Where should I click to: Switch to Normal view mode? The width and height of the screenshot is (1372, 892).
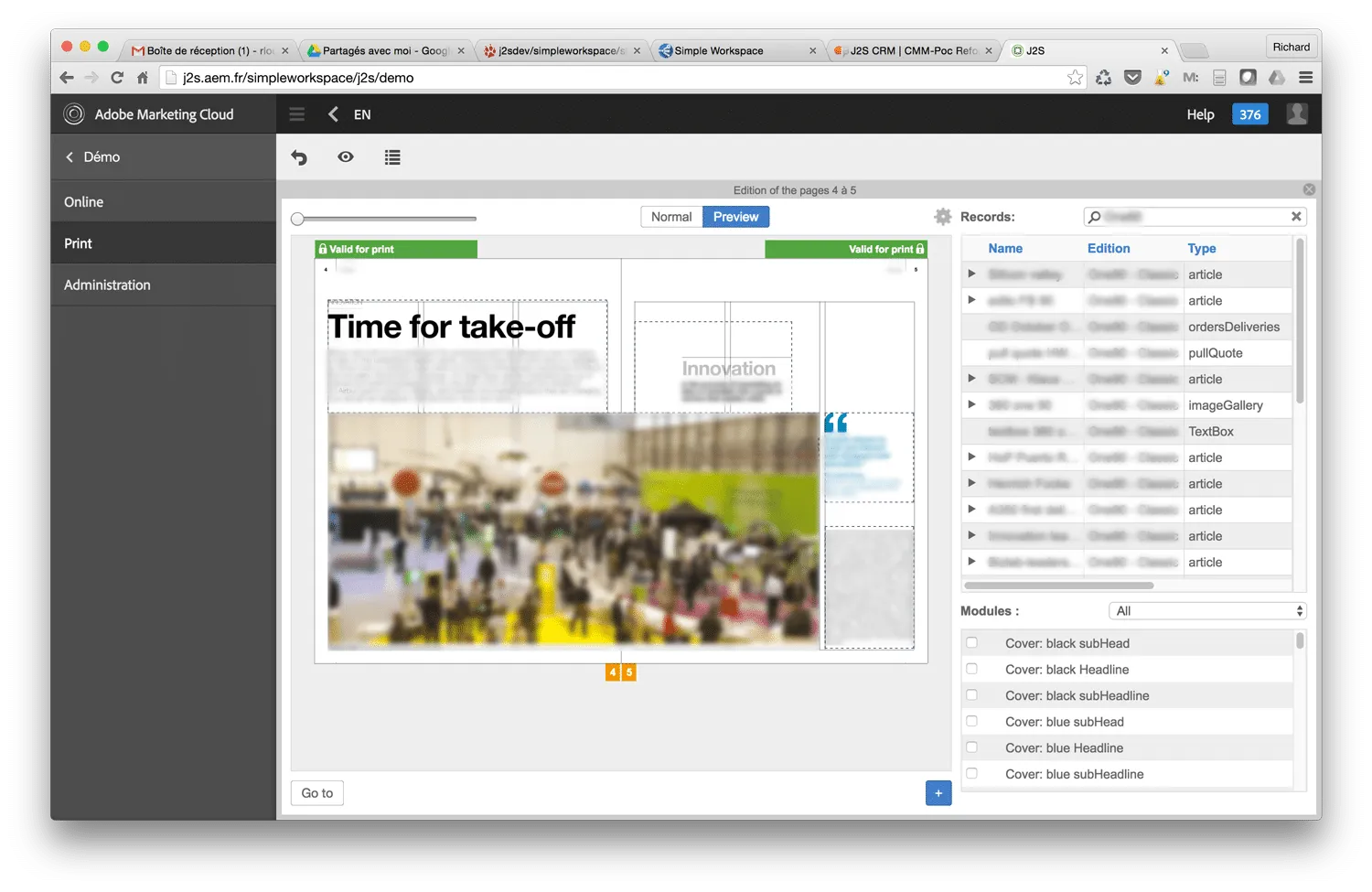[671, 217]
